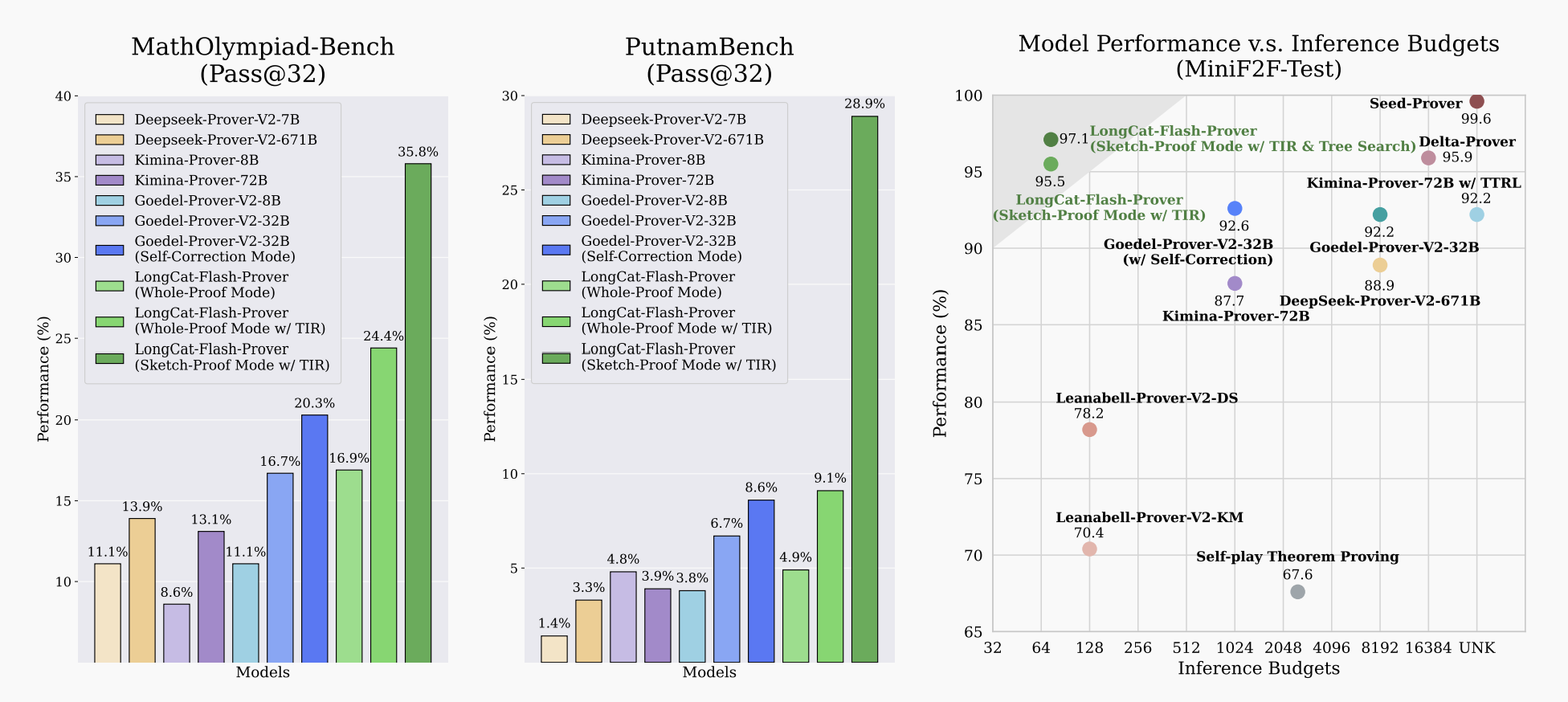Screen dimensions: 1568x702
Task: Click Deepseek-Prover-V2-7B legend swatch in MathOlympiad-Bench chart
Action: pos(109,120)
